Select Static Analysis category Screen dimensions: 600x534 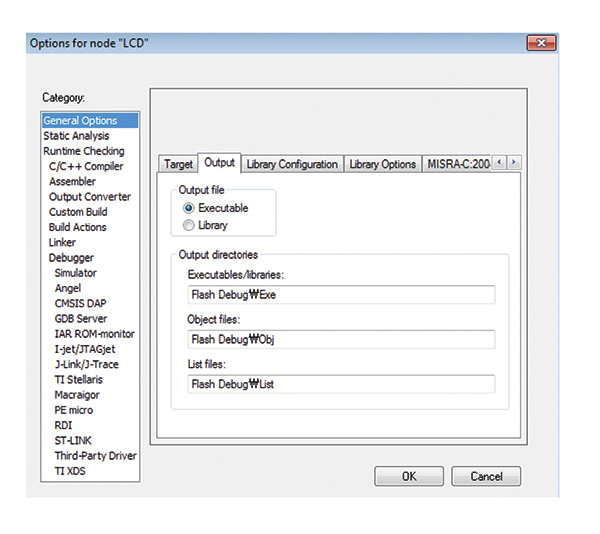point(76,136)
